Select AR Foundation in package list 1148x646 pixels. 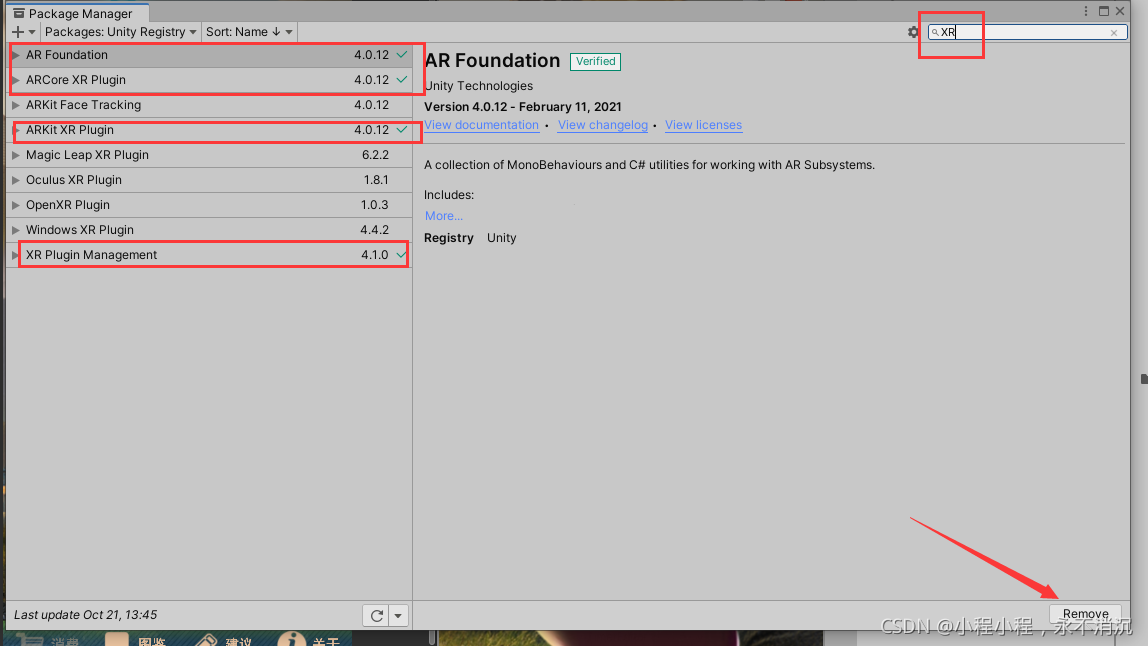[209, 55]
